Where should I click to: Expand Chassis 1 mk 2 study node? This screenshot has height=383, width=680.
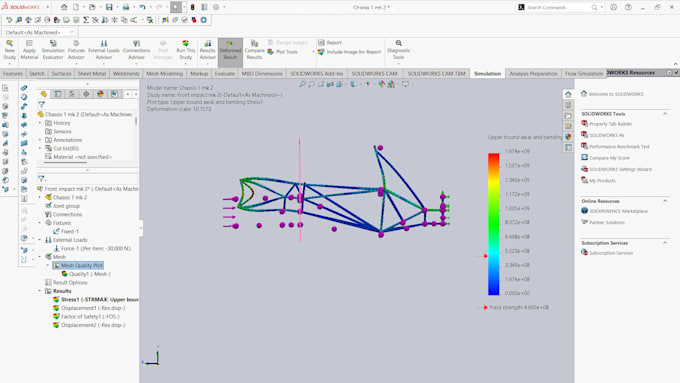40,197
